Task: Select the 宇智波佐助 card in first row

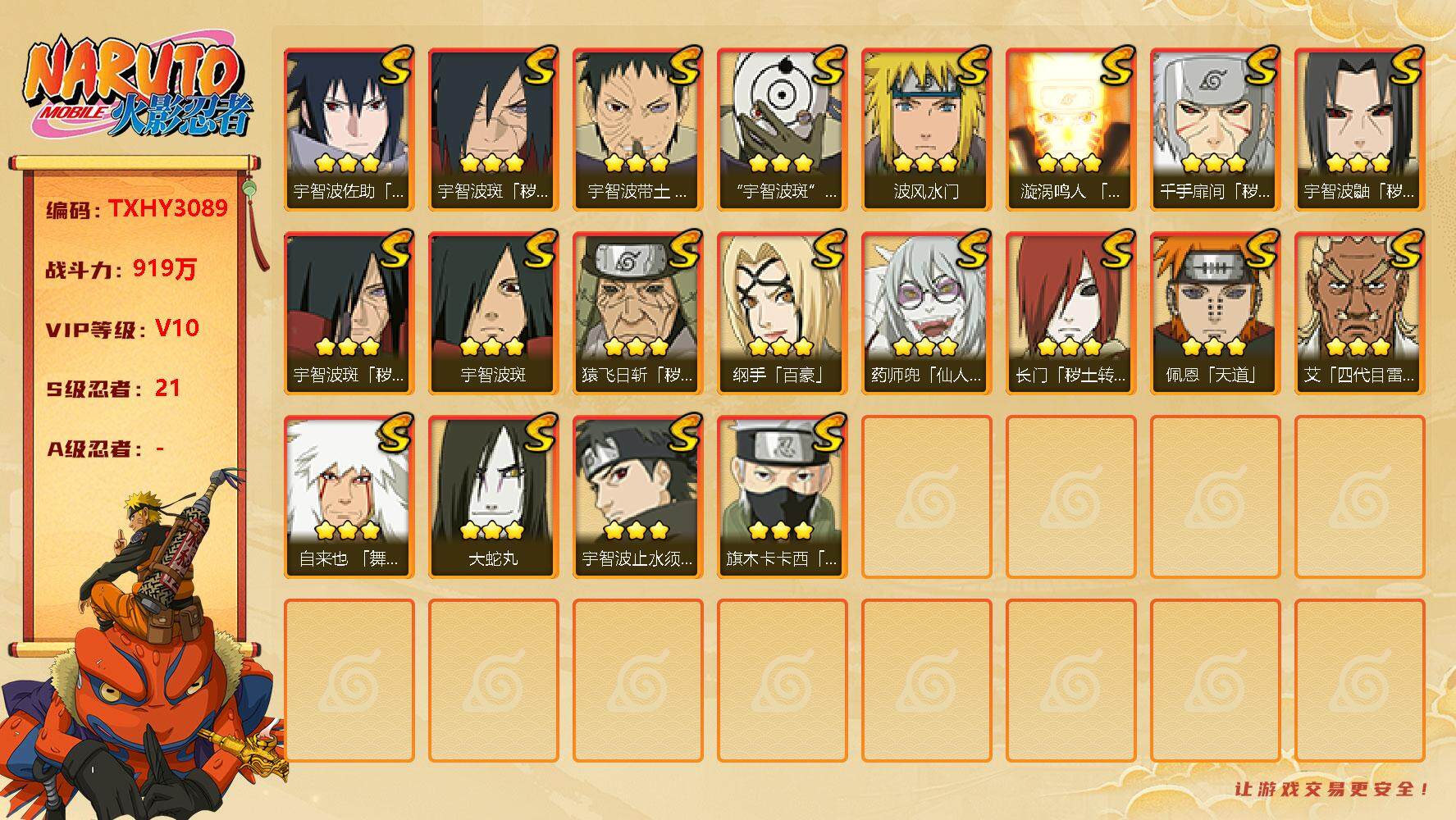Action: tap(349, 130)
